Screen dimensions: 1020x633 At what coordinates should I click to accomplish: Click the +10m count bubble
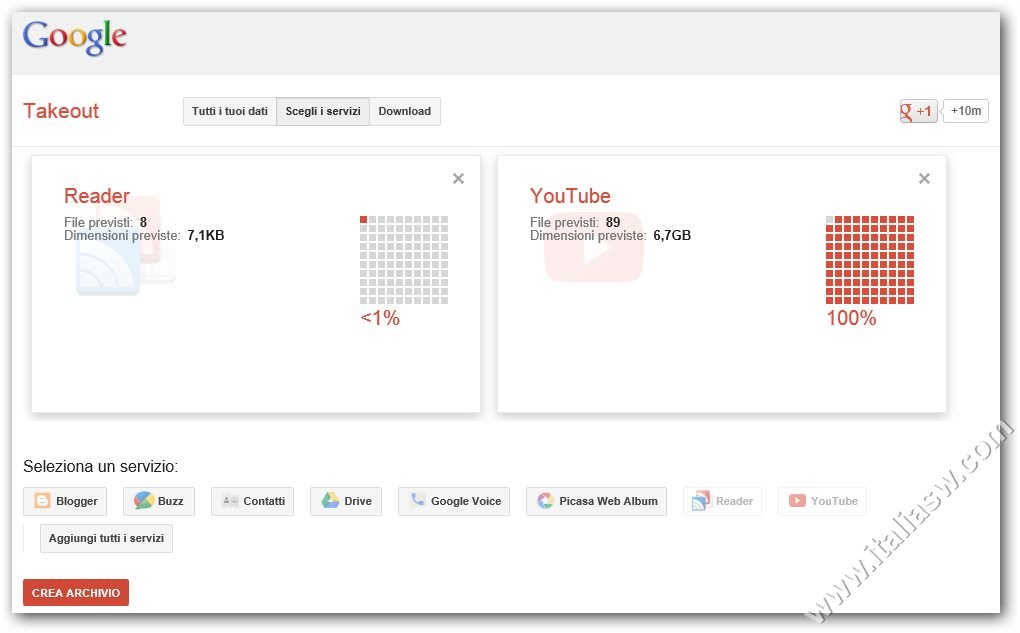(x=966, y=111)
